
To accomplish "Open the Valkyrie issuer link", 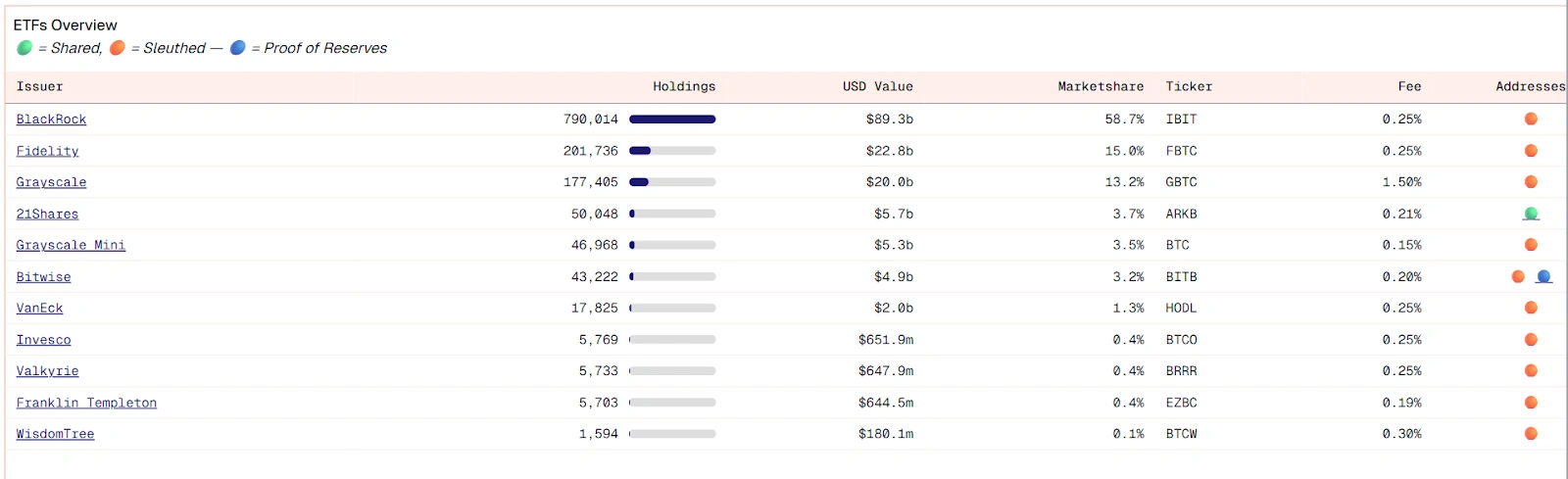I will tap(47, 371).
